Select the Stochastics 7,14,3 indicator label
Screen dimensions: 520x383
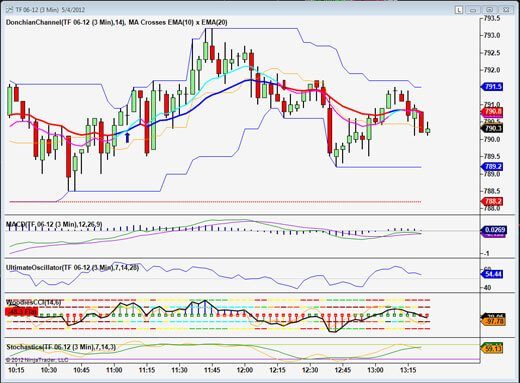61,347
